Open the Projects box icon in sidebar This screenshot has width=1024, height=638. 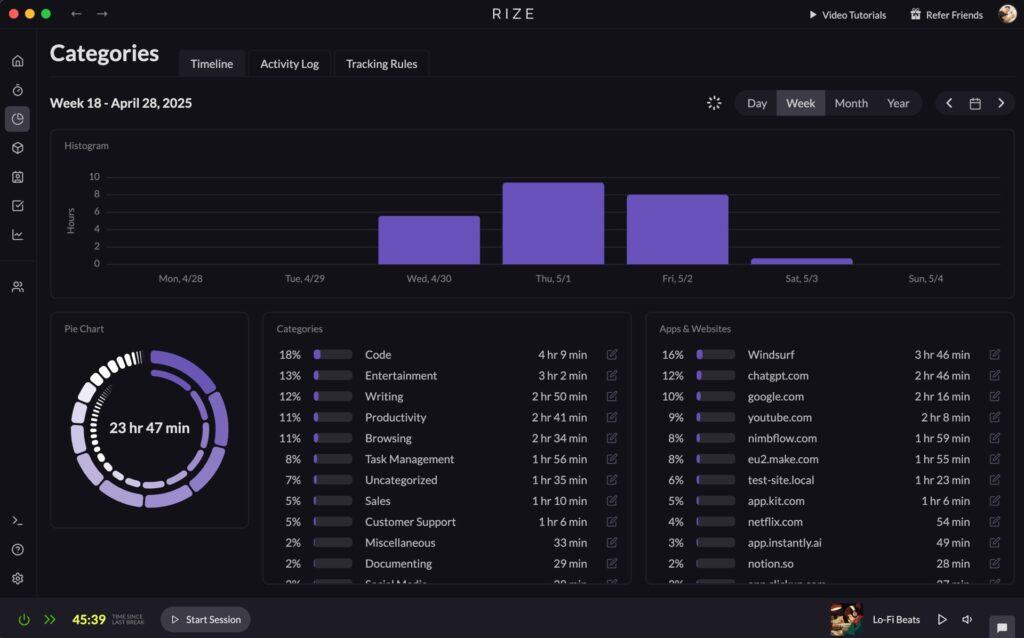pos(17,148)
